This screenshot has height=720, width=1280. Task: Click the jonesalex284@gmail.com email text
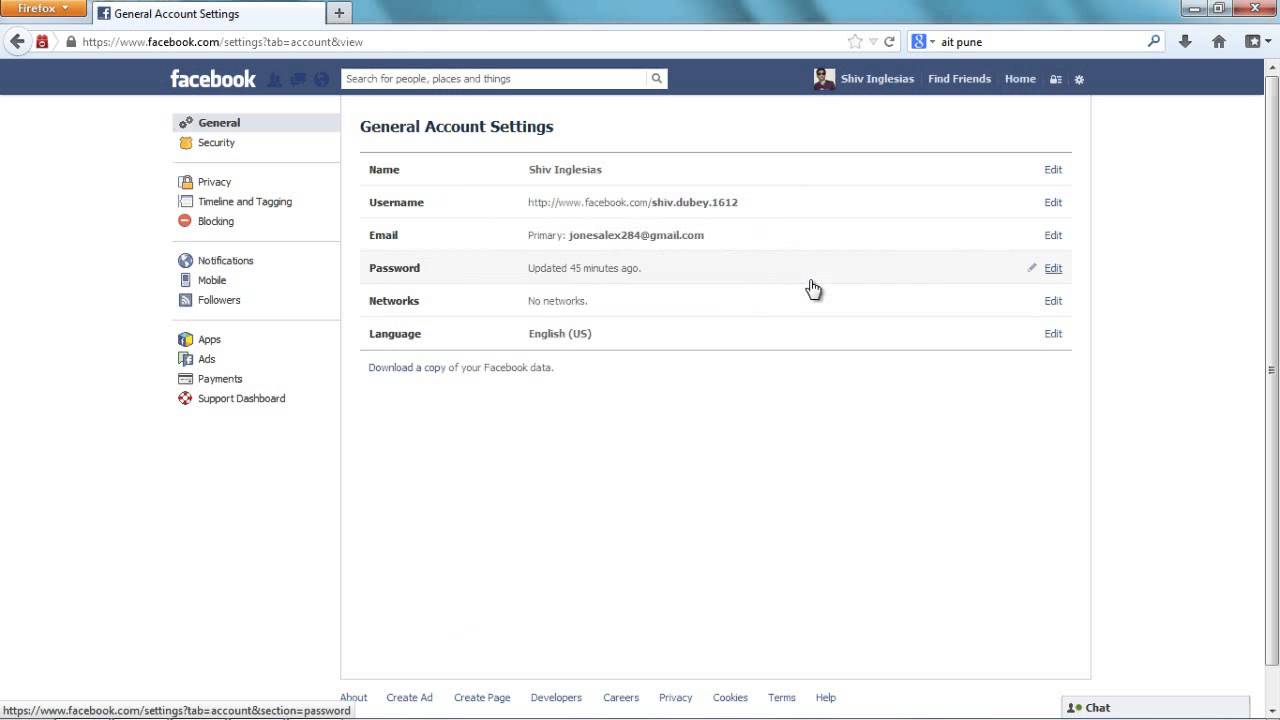[x=636, y=236]
